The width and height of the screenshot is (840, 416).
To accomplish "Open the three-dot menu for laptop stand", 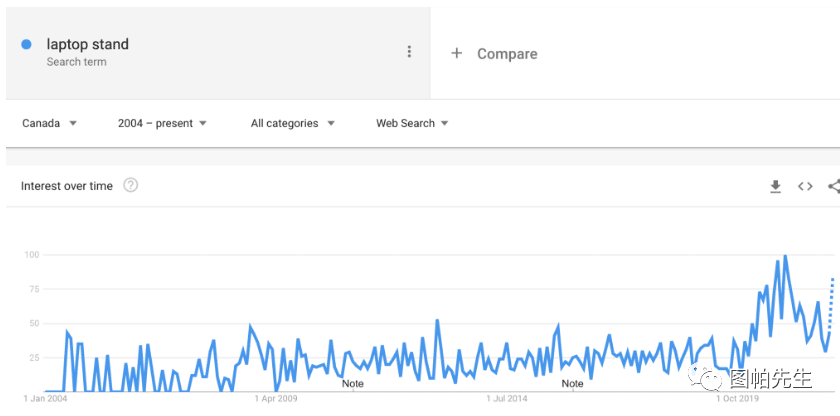I will pos(409,51).
